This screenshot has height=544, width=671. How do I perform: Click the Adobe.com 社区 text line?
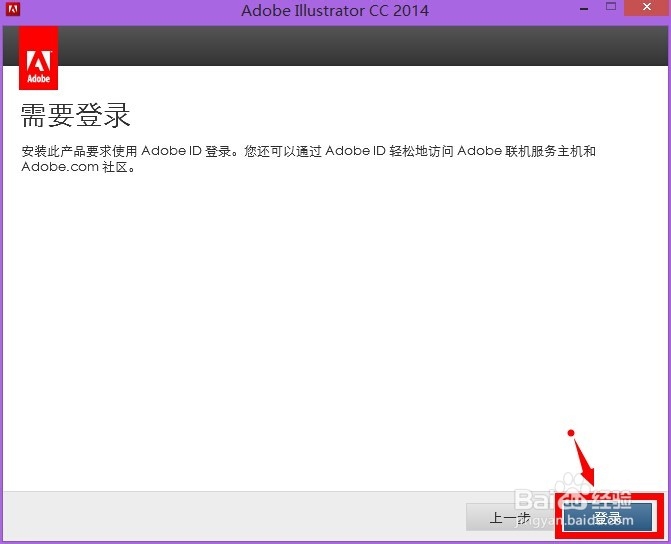pyautogui.click(x=78, y=166)
